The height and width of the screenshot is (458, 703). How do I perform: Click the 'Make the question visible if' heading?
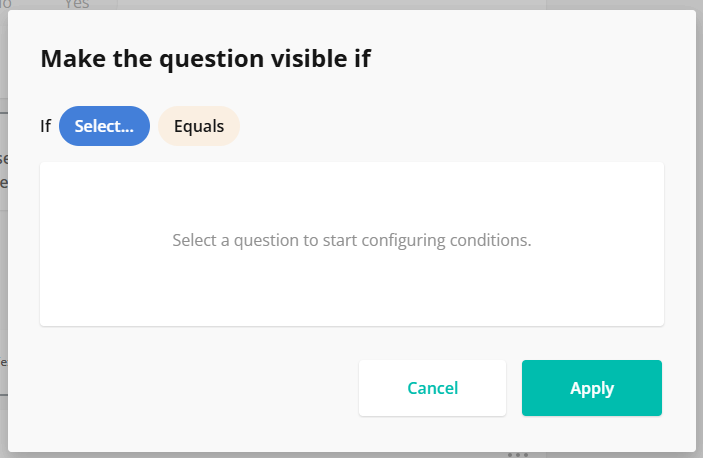[205, 59]
